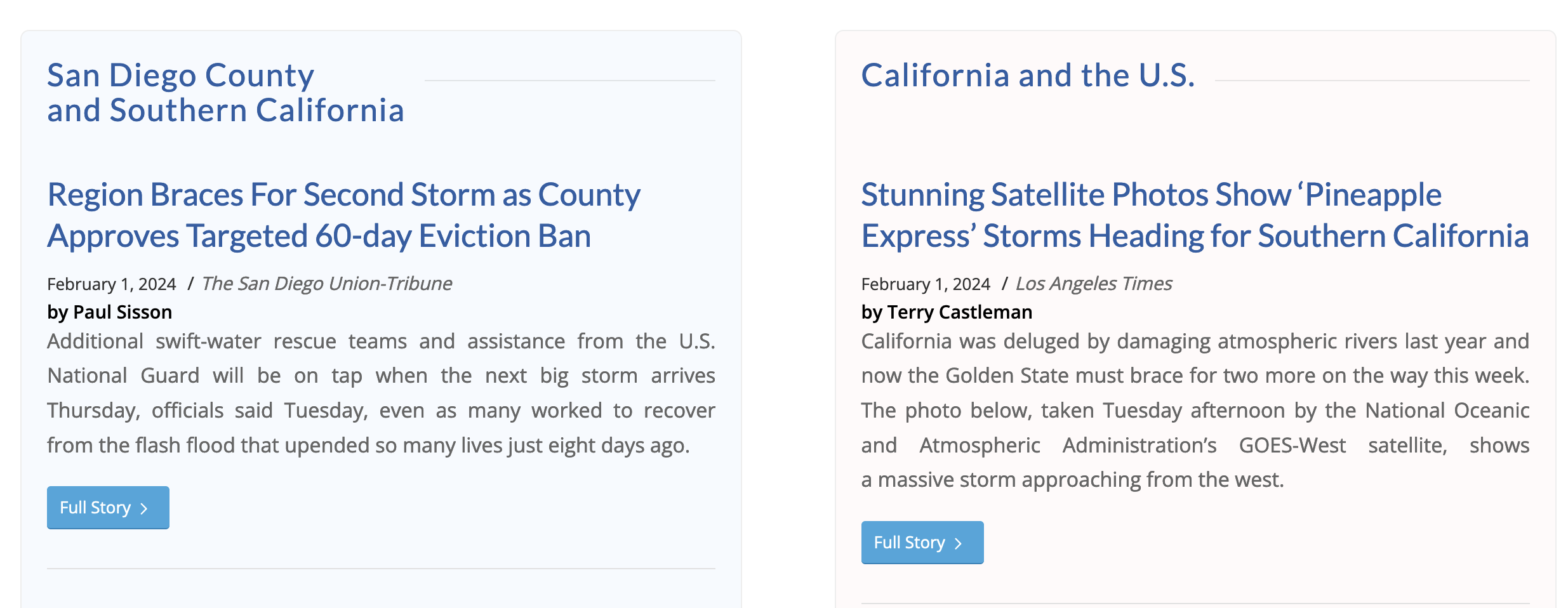Click Los Angeles Times source name
The height and width of the screenshot is (608, 1568).
pos(1094,283)
